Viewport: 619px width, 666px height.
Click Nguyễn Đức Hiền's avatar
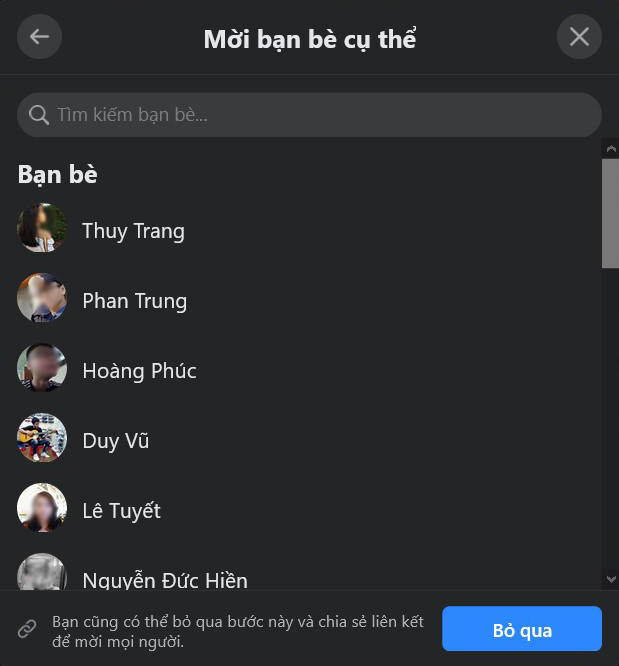(x=42, y=572)
